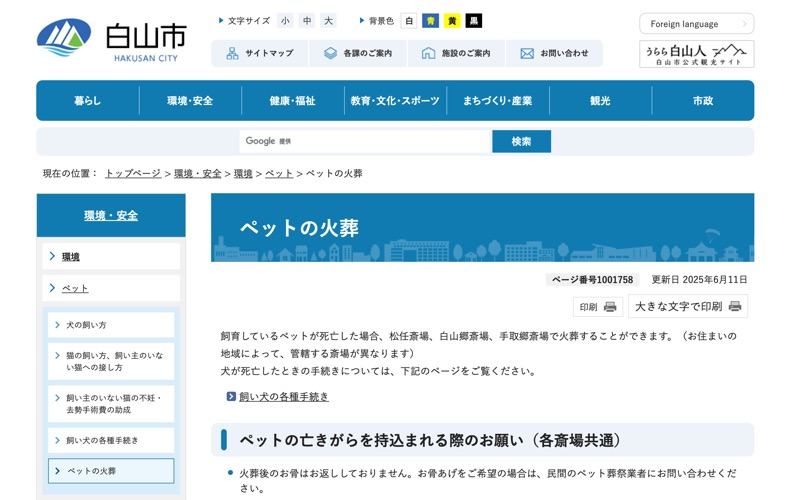Screen dimensions: 800x500
Task: Click the 印刷 print button
Action: [x=598, y=307]
